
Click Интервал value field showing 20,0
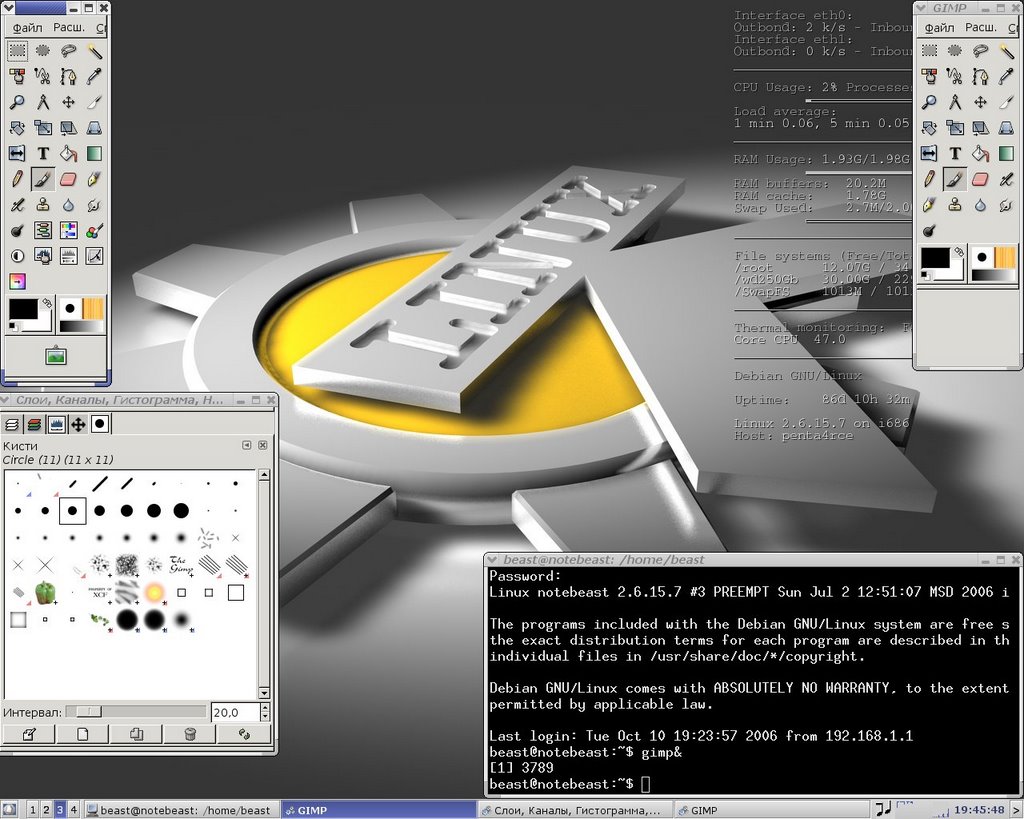click(x=234, y=712)
